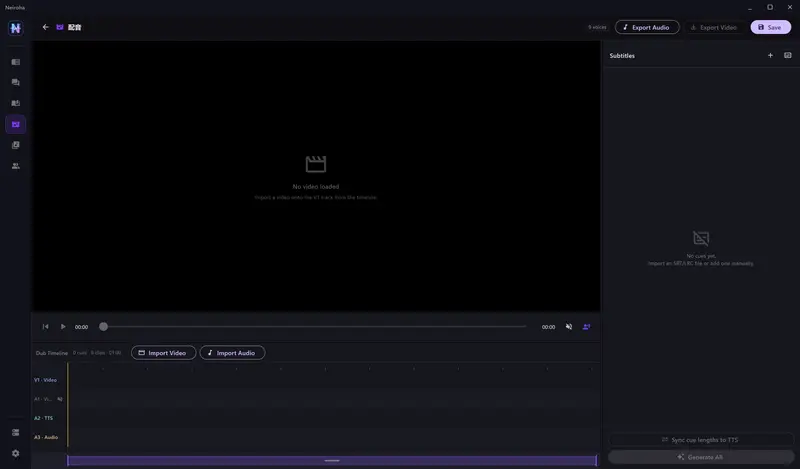Viewport: 800px width, 469px height.
Task: Toggle the voice icon beside mute button
Action: point(586,327)
